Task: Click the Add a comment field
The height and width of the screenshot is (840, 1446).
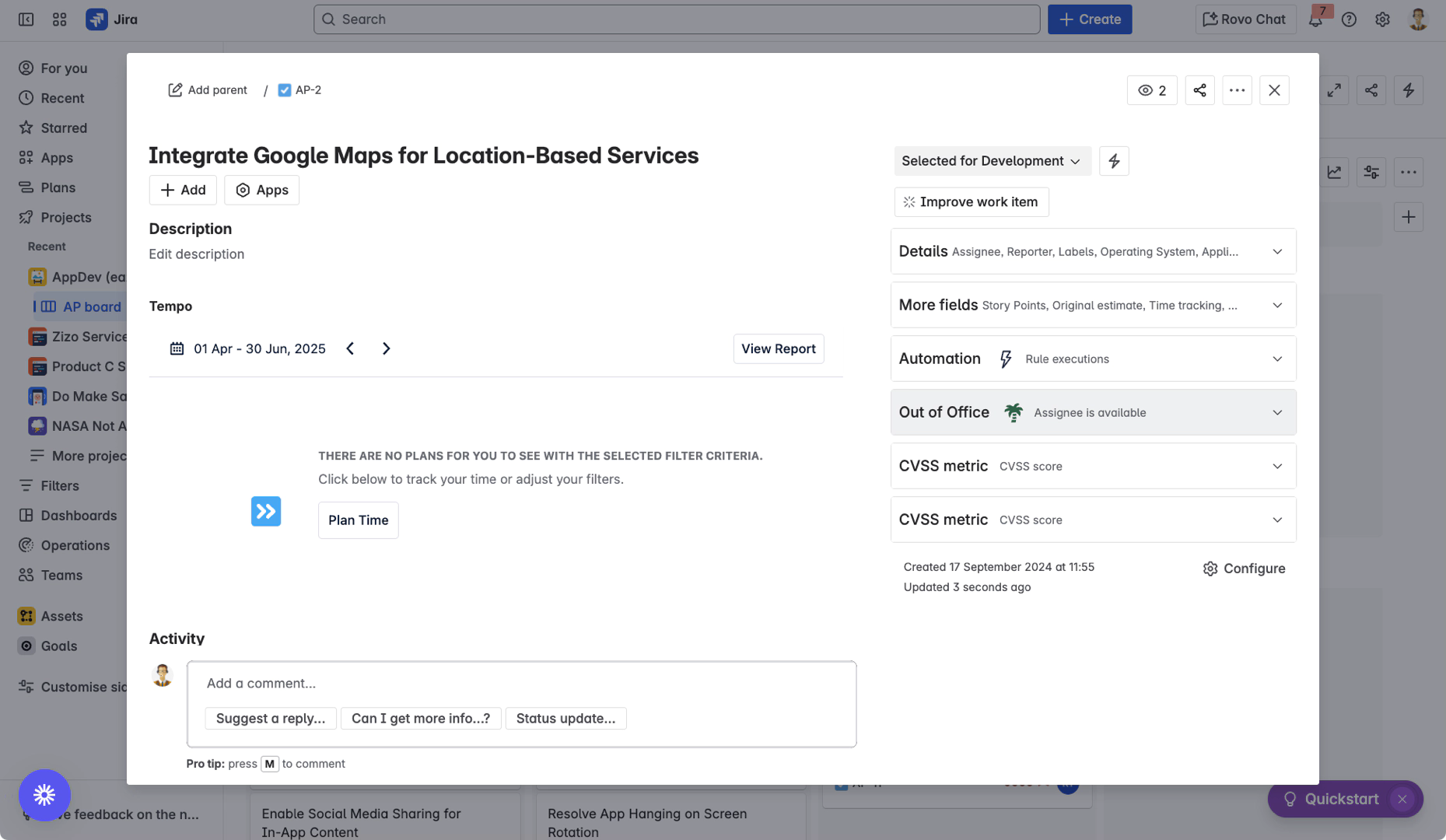Action: pos(521,683)
